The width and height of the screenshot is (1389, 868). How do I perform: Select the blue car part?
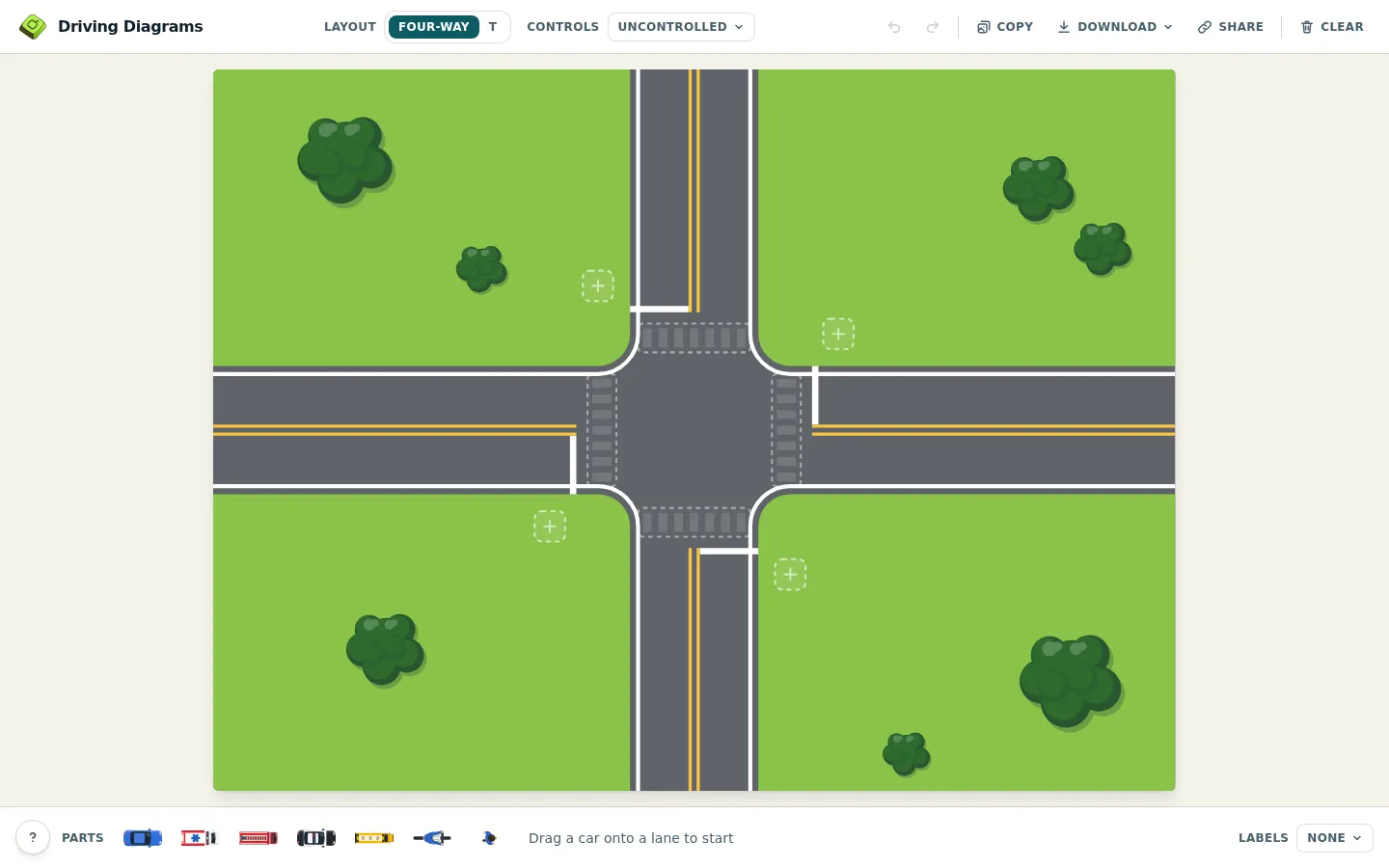pyautogui.click(x=143, y=838)
